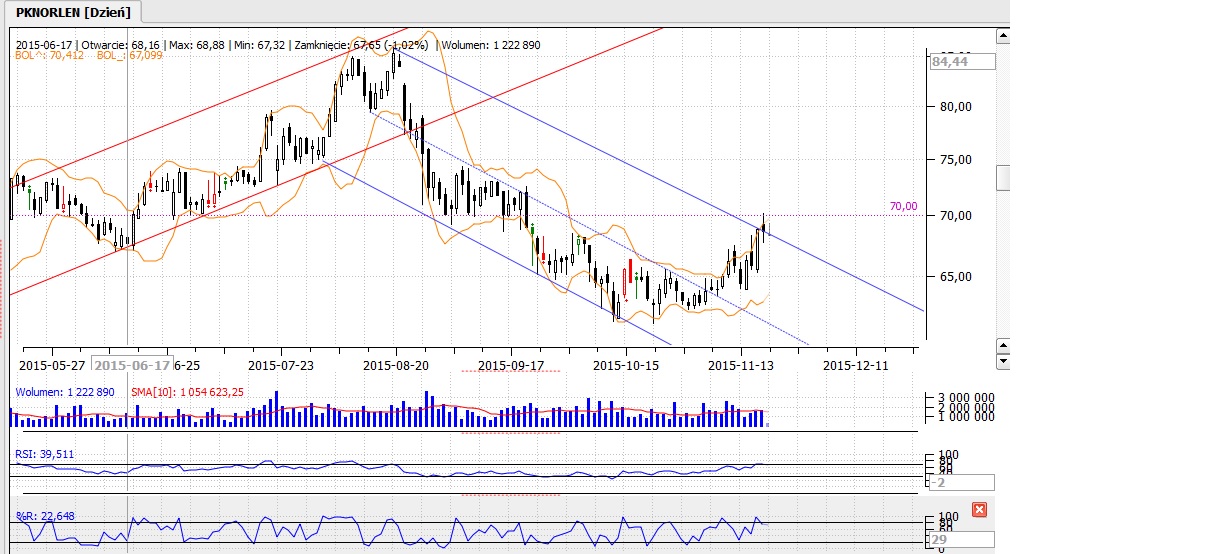Click the up arrow just above bottom scroll arrow

coord(1003,345)
